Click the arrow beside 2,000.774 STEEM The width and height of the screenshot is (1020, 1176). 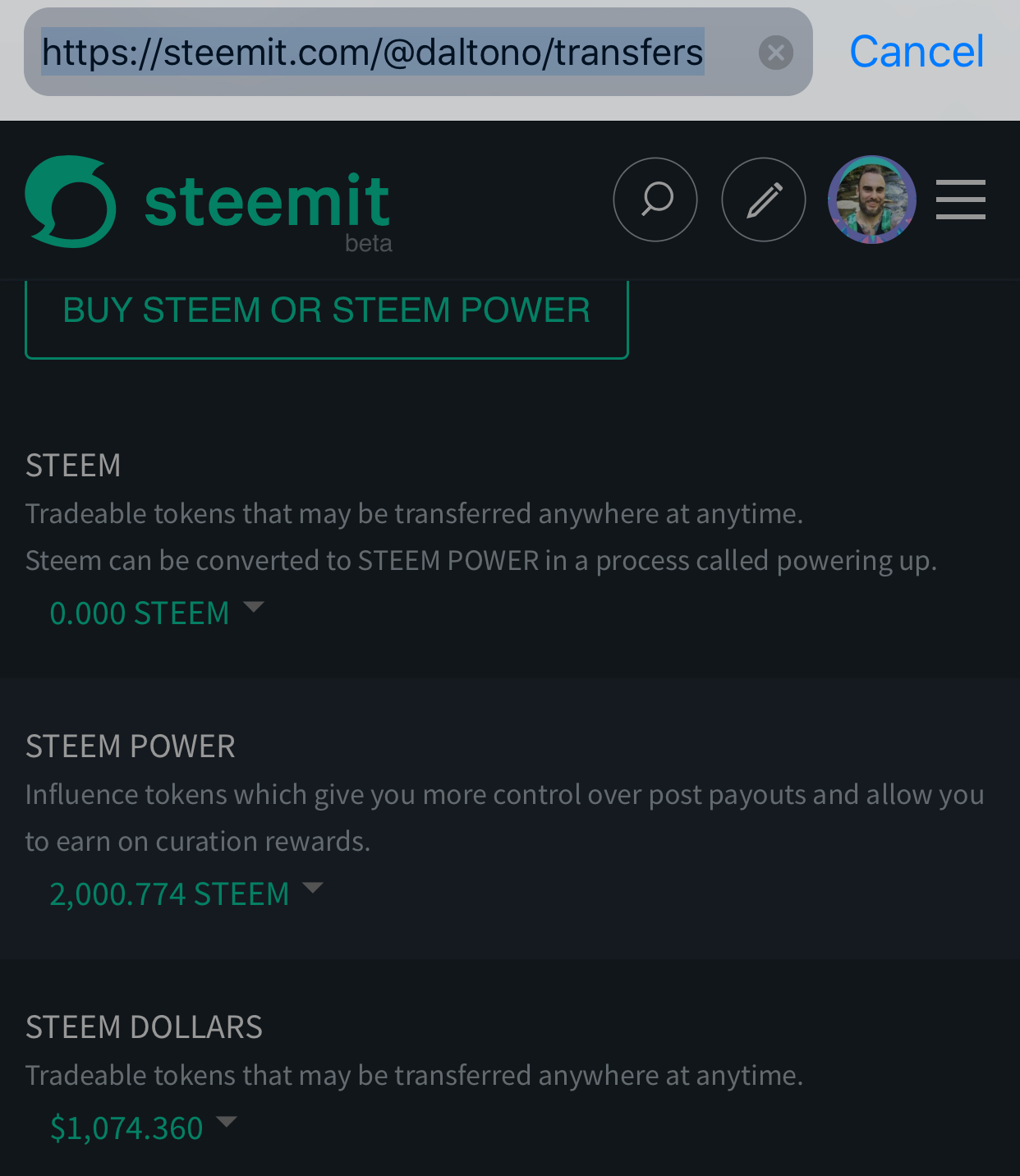313,888
